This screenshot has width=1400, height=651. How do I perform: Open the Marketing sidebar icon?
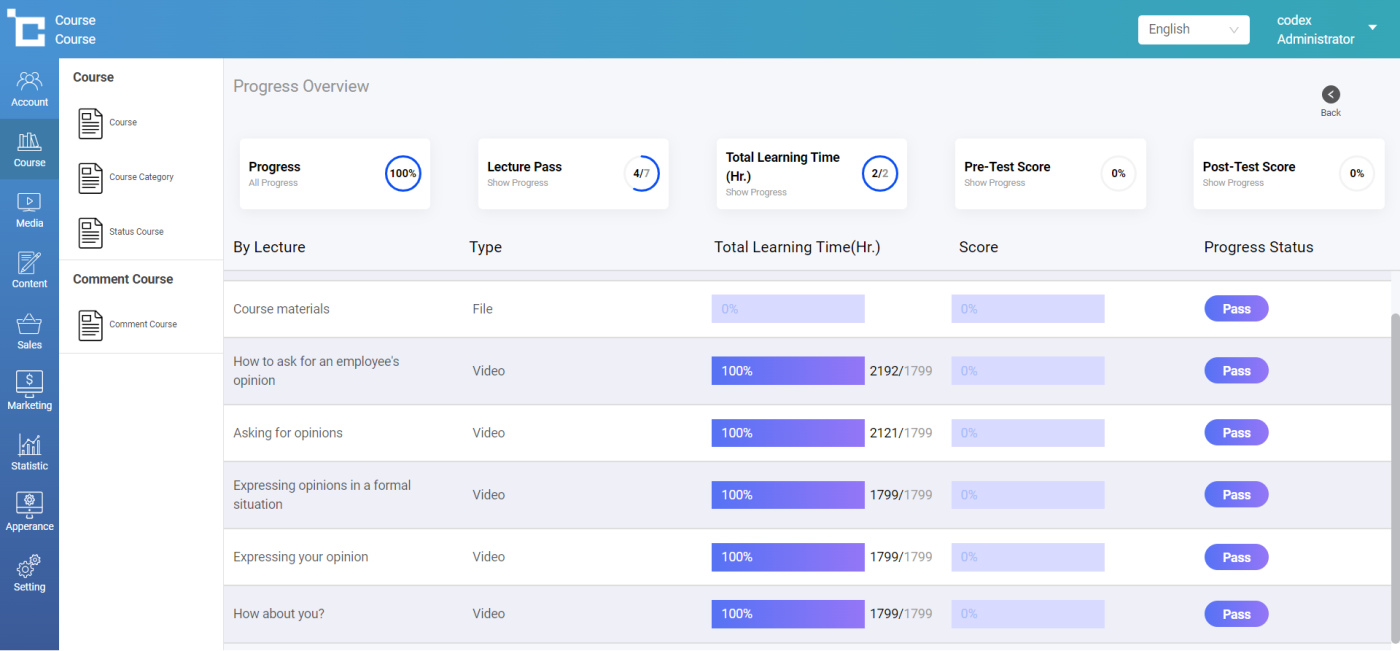(x=29, y=391)
